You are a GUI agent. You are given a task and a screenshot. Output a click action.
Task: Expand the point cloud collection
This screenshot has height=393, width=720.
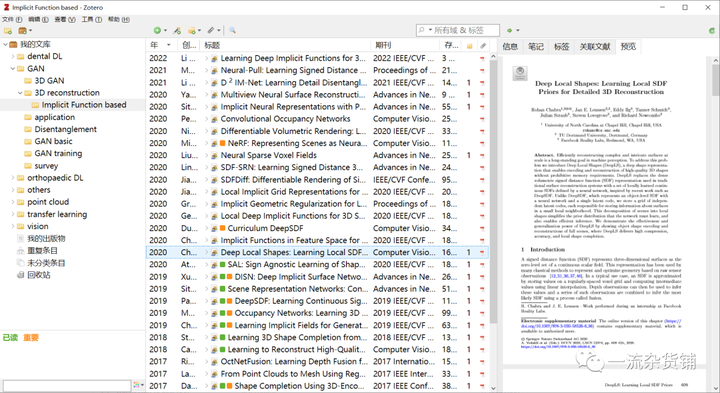pyautogui.click(x=13, y=202)
